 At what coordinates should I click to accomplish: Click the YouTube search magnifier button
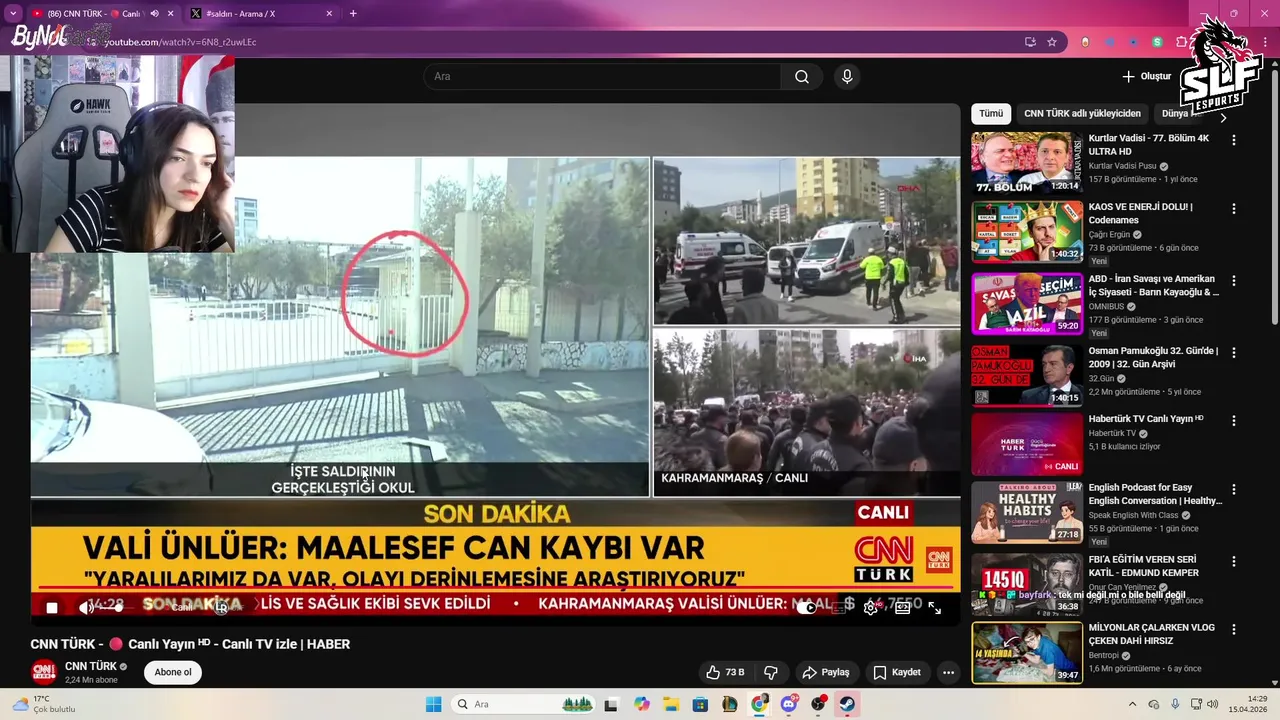(x=802, y=77)
